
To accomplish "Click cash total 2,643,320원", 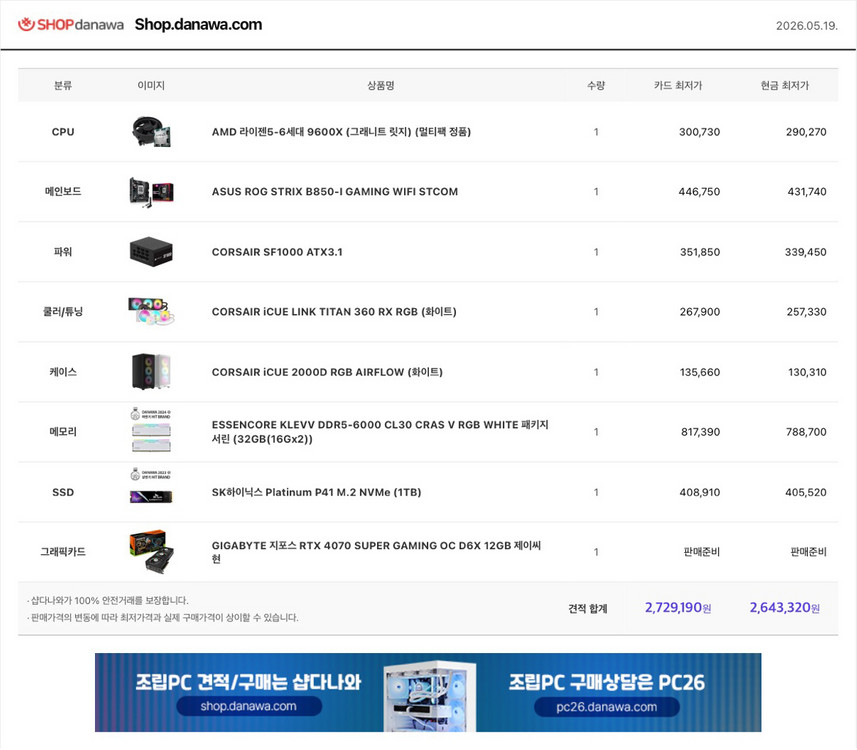I will point(784,607).
